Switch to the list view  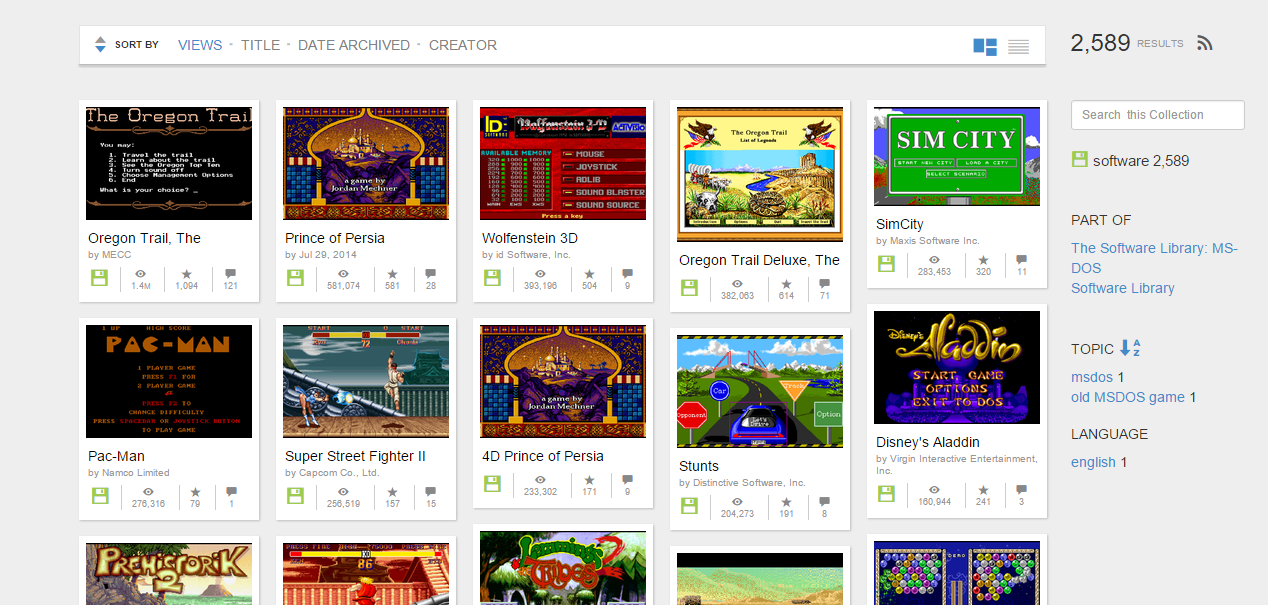1018,46
